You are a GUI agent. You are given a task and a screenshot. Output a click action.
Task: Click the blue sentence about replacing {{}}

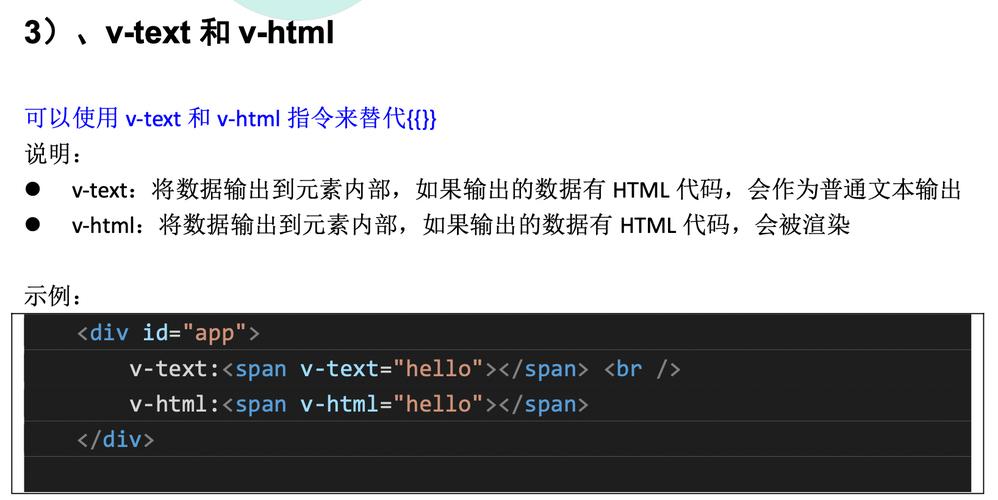[x=230, y=119]
